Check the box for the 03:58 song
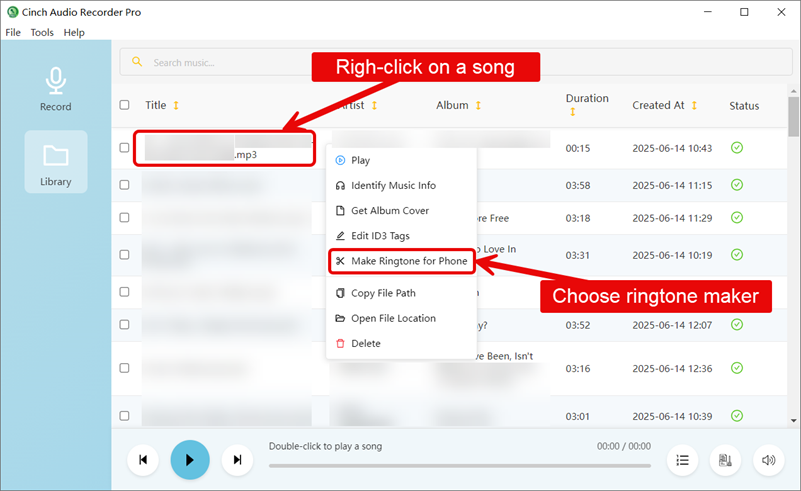801x491 pixels. (x=124, y=185)
